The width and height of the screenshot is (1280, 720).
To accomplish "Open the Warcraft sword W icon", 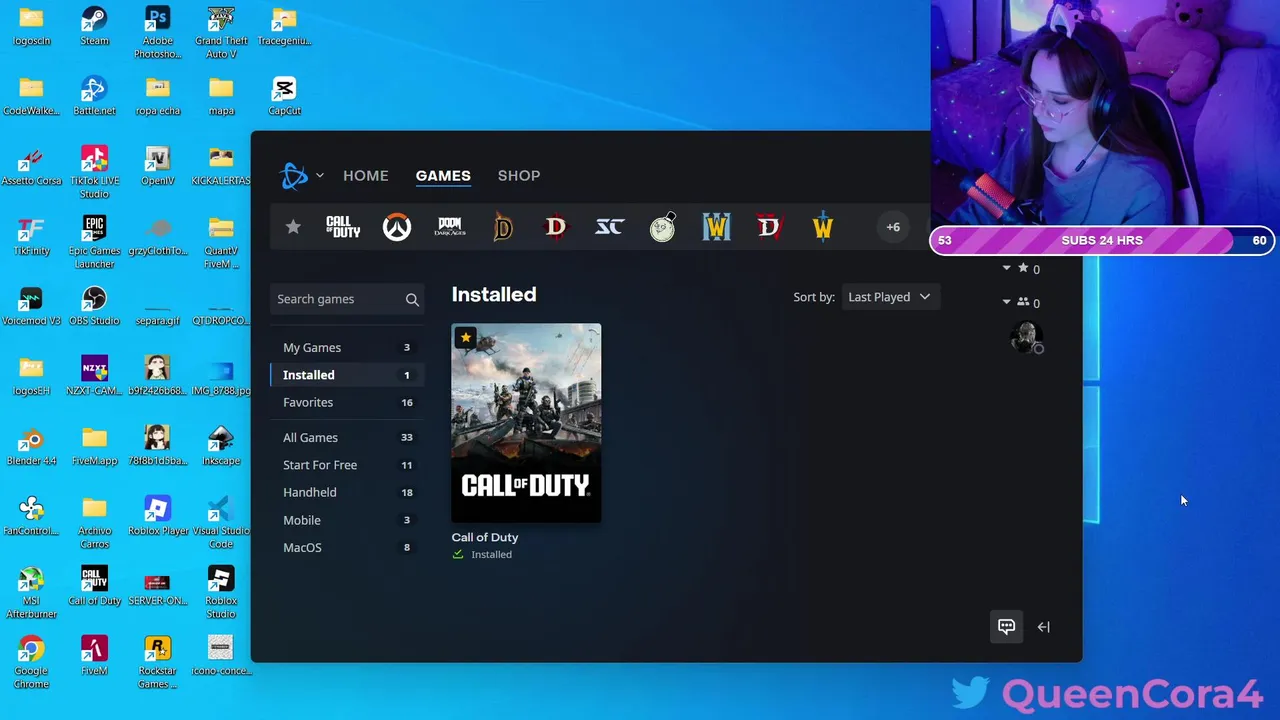I will point(822,227).
